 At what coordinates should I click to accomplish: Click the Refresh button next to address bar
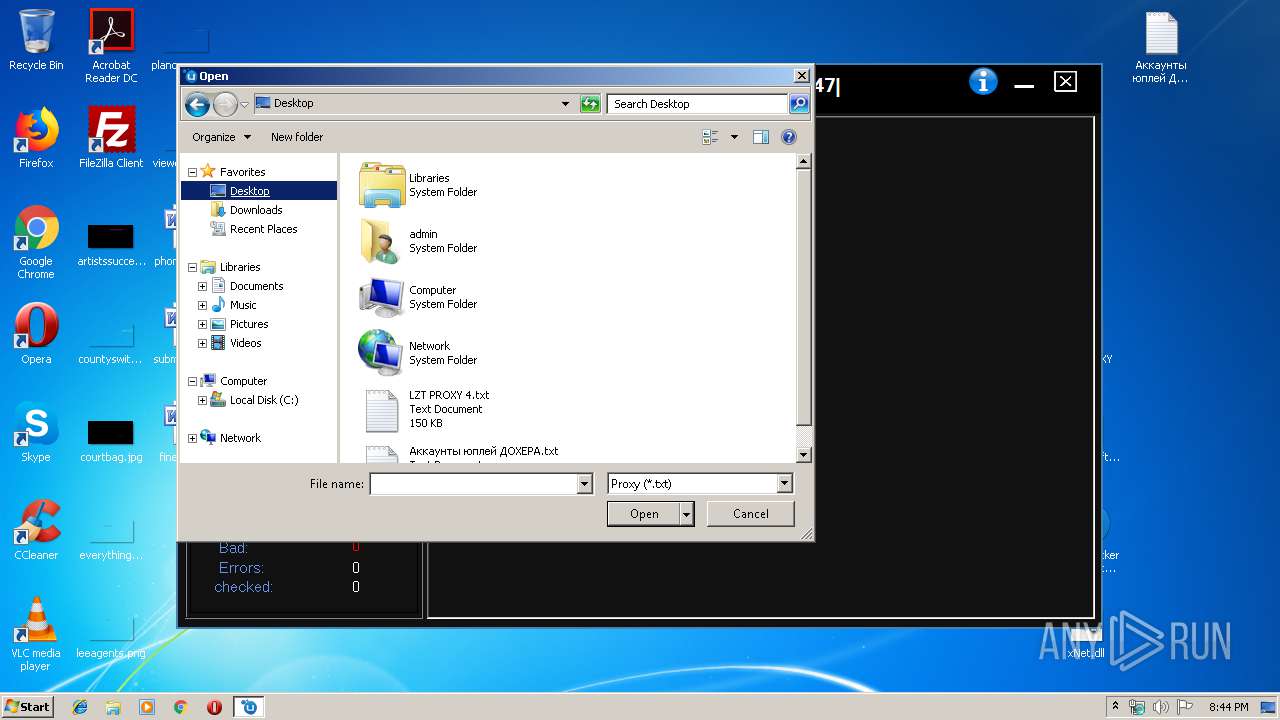click(590, 104)
